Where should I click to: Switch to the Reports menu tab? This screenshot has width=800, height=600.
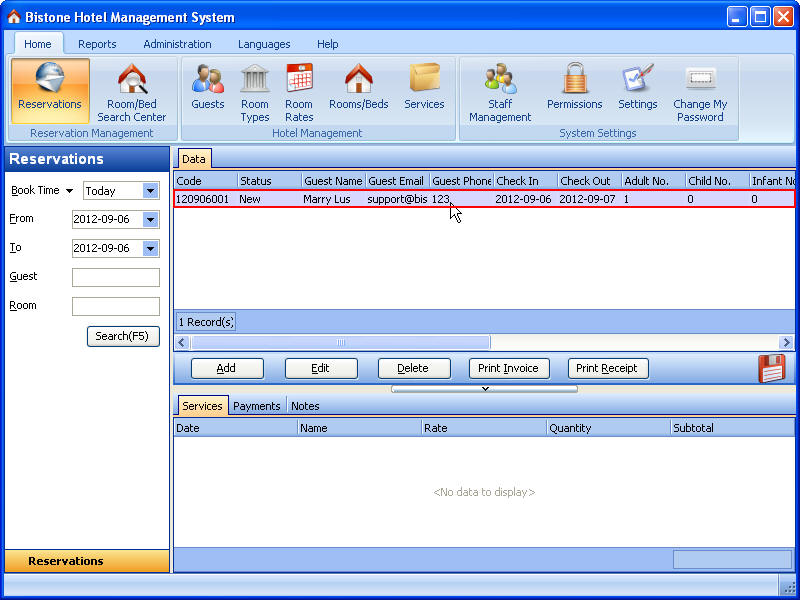97,44
